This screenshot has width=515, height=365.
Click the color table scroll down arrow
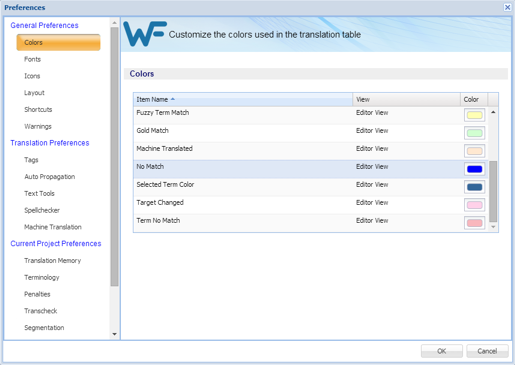click(493, 227)
